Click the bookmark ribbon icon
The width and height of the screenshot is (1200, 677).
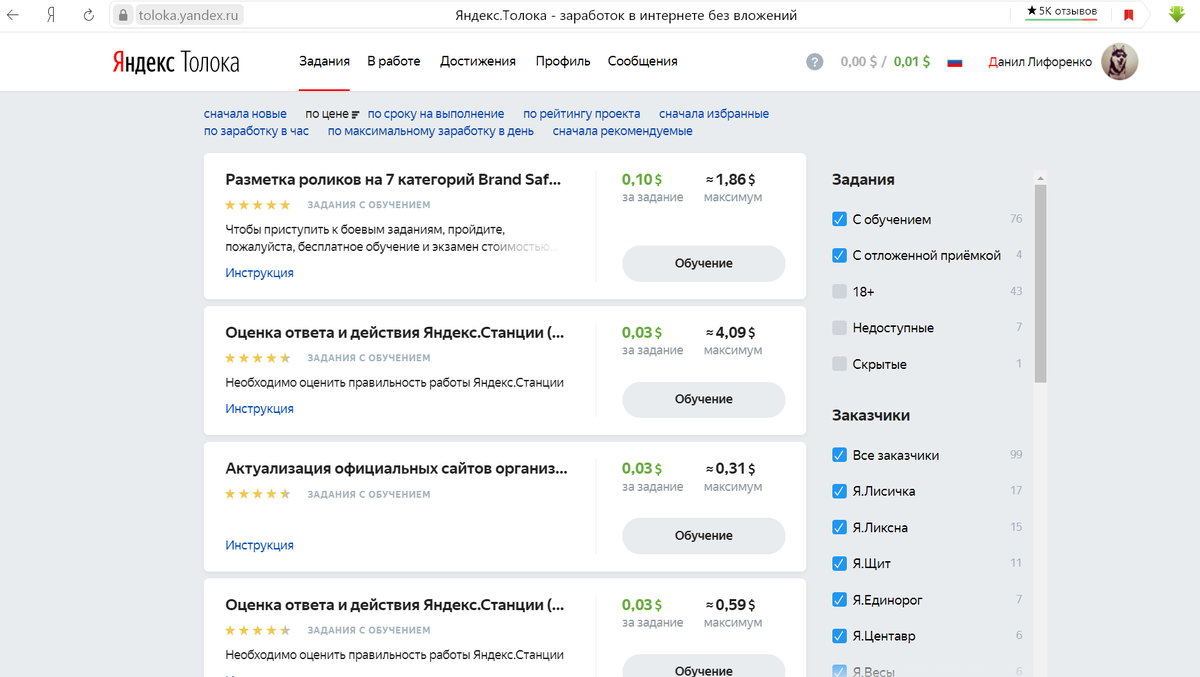click(1128, 15)
